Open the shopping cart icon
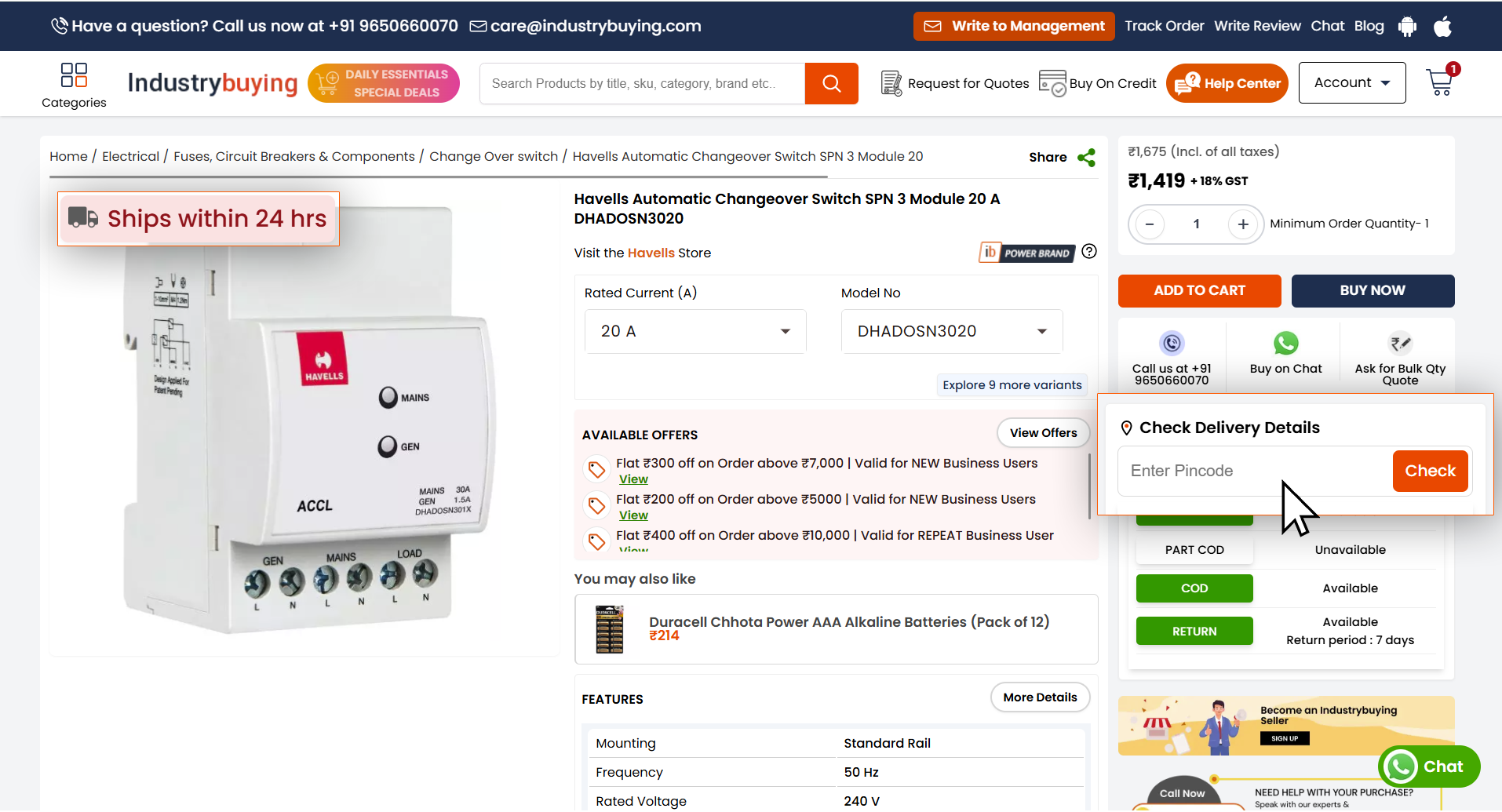 [1439, 82]
